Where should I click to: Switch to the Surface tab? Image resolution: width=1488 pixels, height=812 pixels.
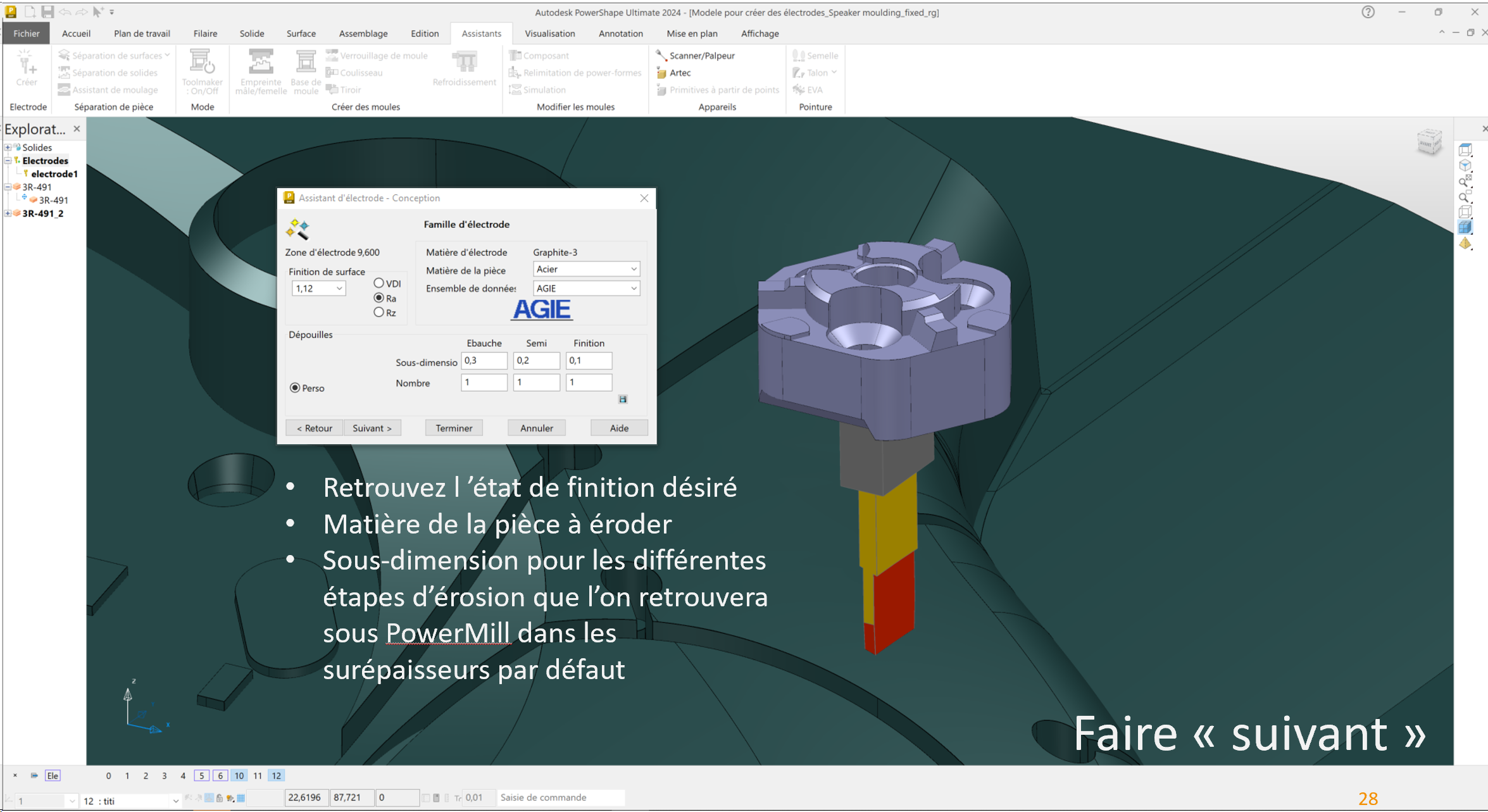pyautogui.click(x=301, y=34)
